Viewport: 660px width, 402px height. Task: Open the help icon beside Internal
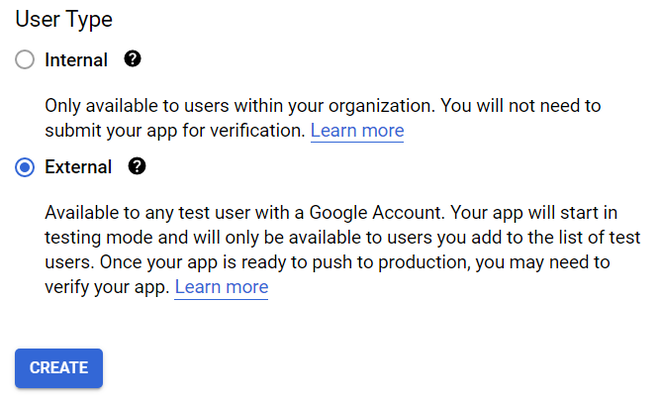[x=132, y=59]
